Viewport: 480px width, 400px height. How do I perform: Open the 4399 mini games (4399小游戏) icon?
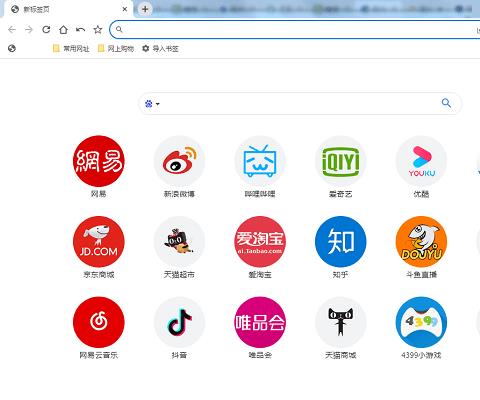pos(421,322)
